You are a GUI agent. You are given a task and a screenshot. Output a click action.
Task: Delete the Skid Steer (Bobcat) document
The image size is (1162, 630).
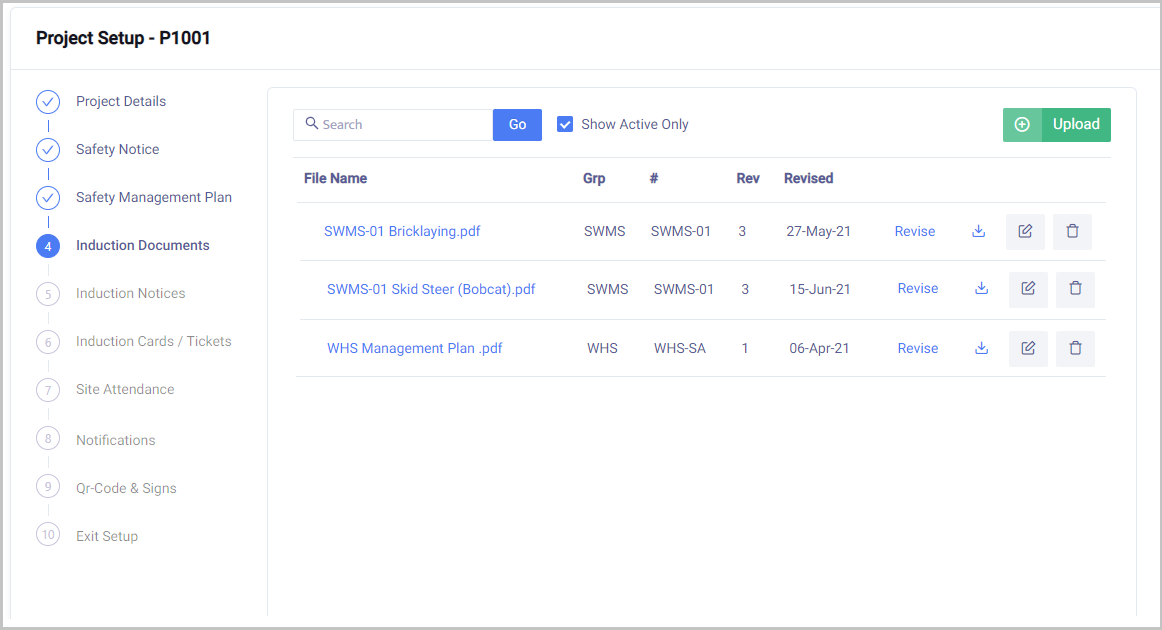tap(1075, 289)
